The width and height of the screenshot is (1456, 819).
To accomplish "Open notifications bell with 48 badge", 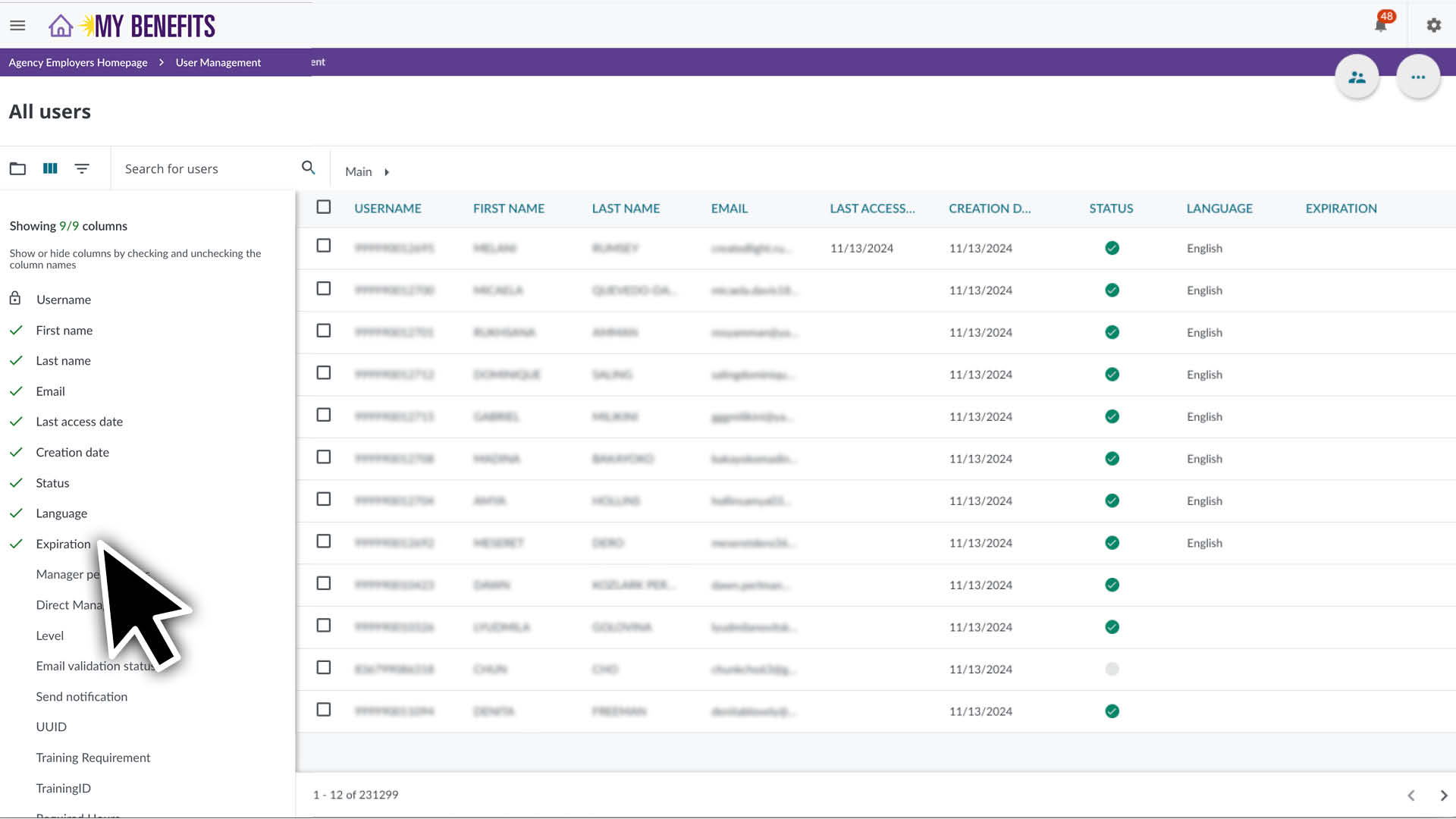I will [x=1380, y=25].
